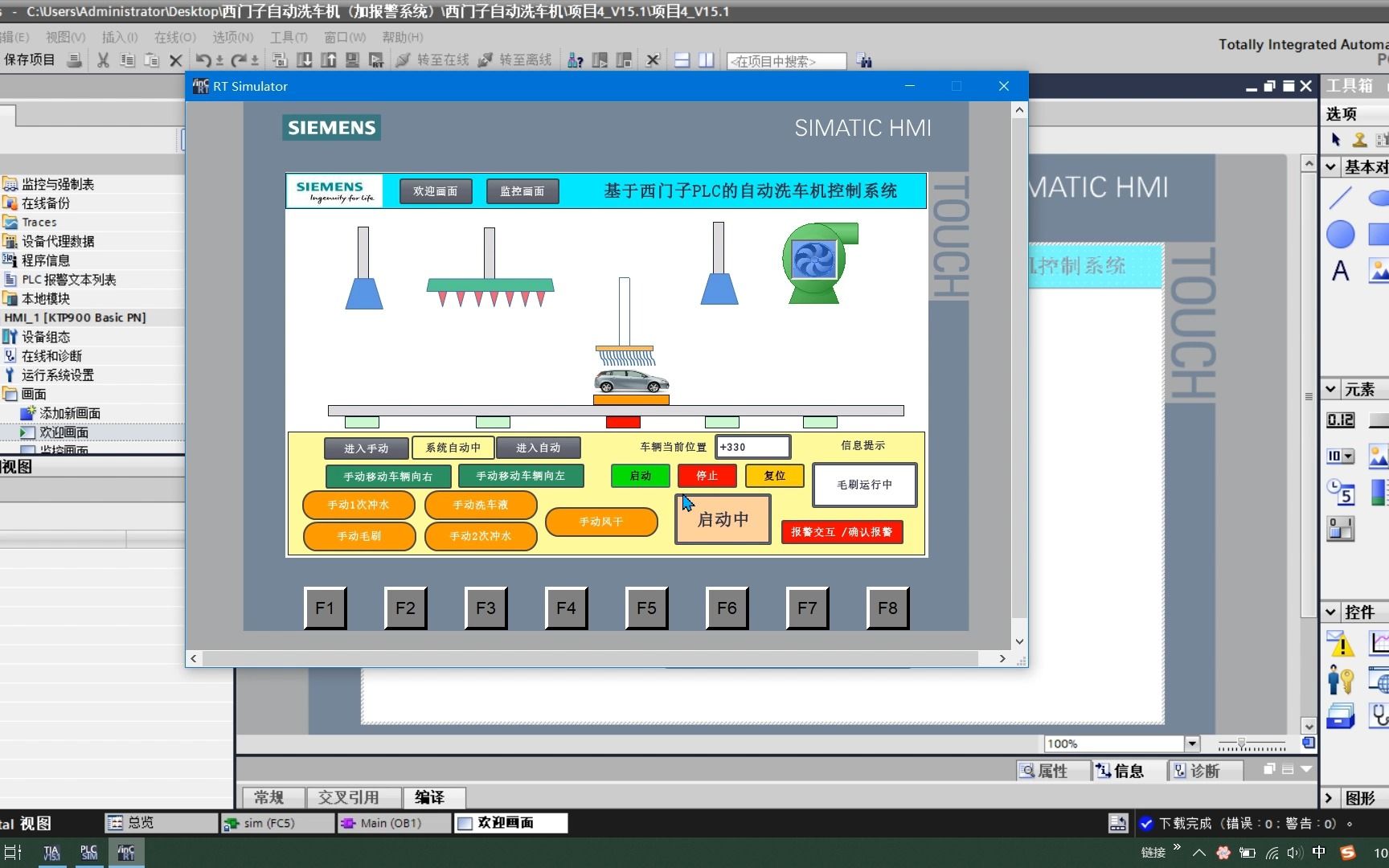Select the Text field tool (A)
The image size is (1389, 868).
point(1340,271)
